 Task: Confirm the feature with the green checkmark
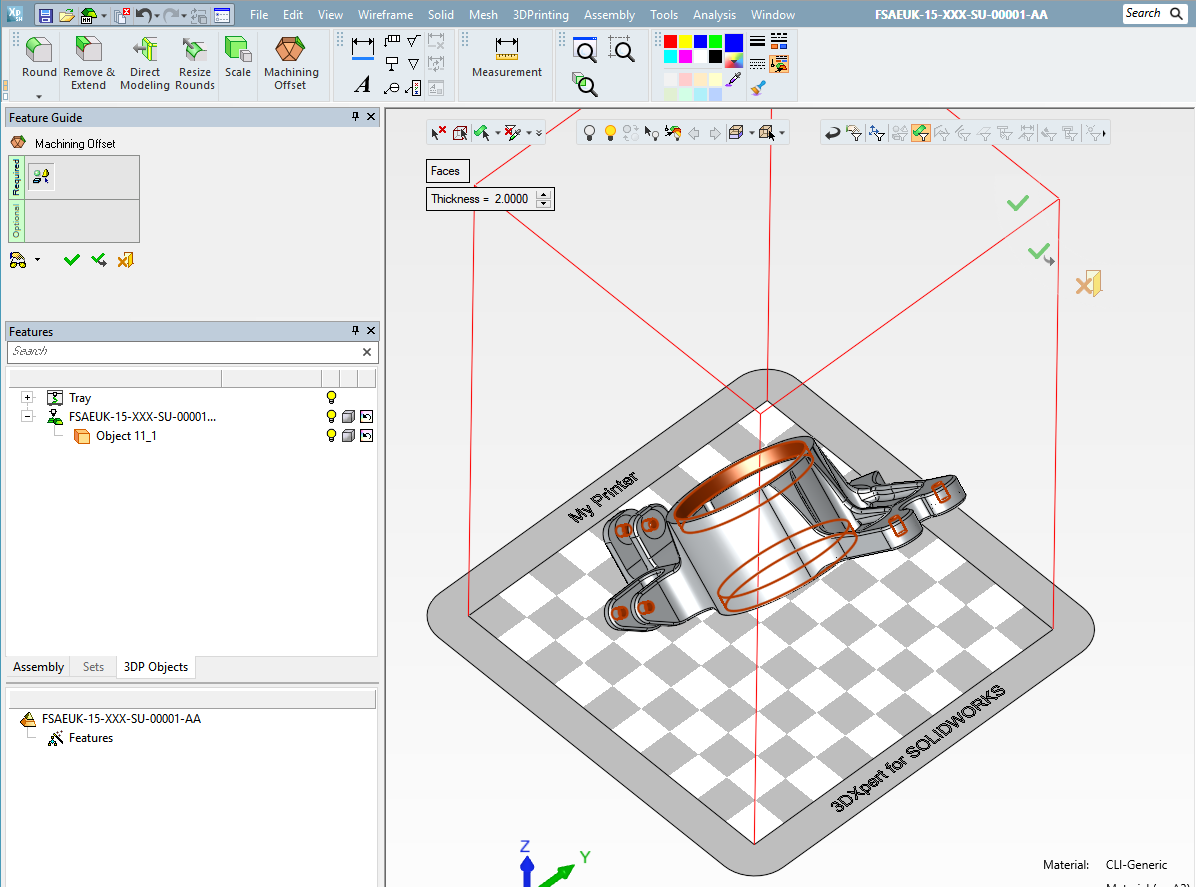(x=71, y=259)
